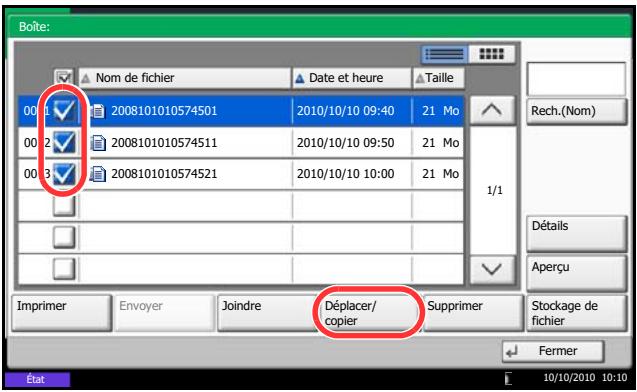Click document icon of file 200810101057​4511

tap(98, 143)
